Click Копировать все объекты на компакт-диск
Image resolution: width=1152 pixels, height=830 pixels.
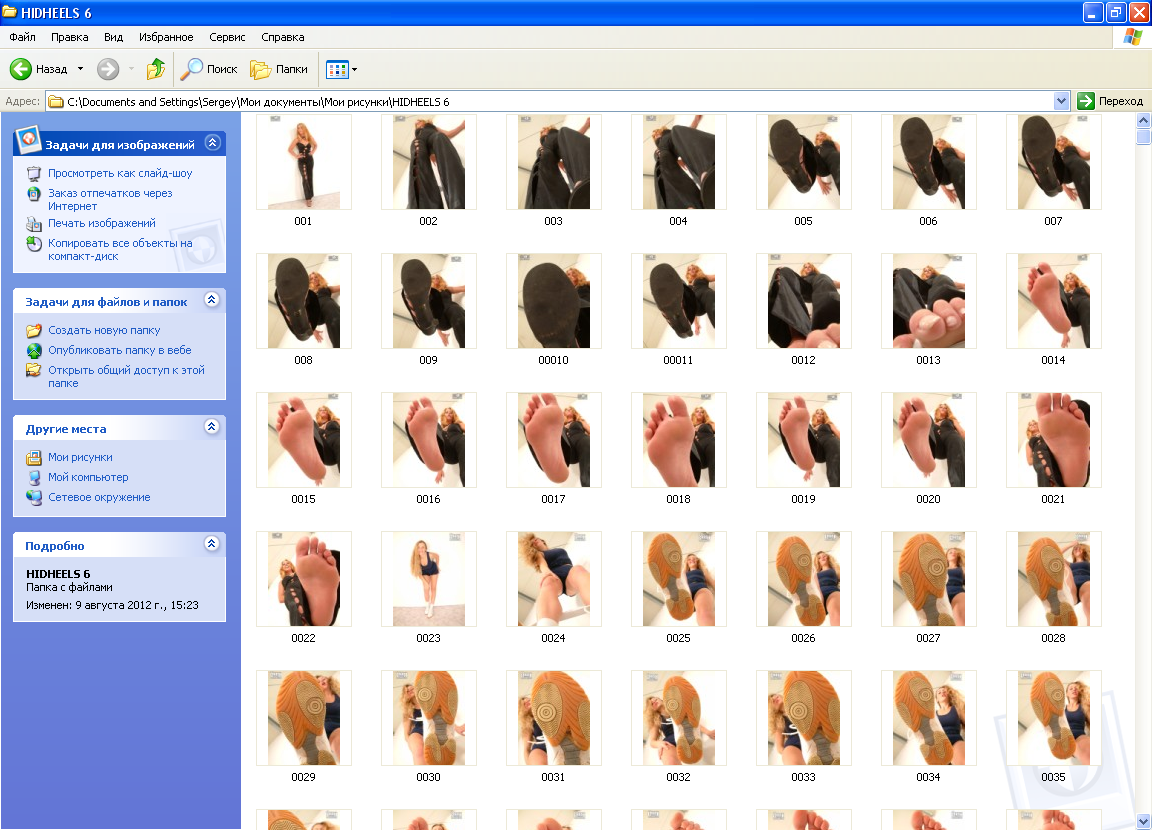[120, 250]
